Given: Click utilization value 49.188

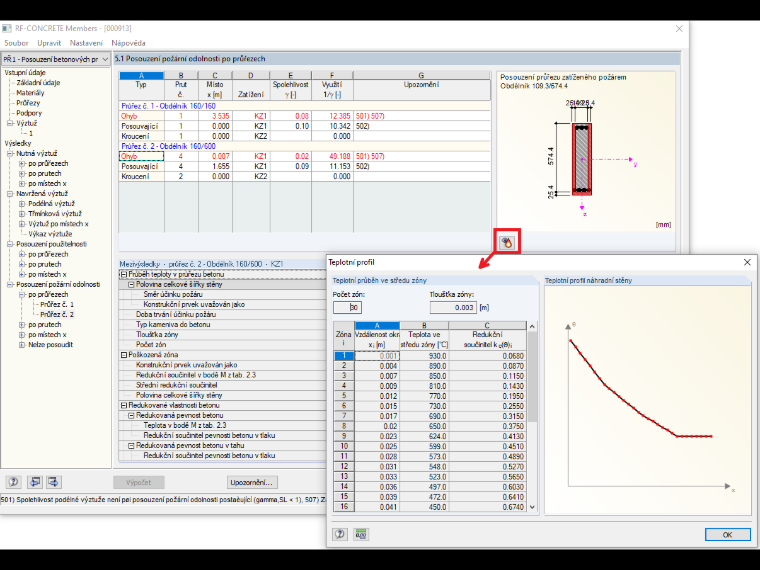Looking at the screenshot, I should (x=332, y=157).
